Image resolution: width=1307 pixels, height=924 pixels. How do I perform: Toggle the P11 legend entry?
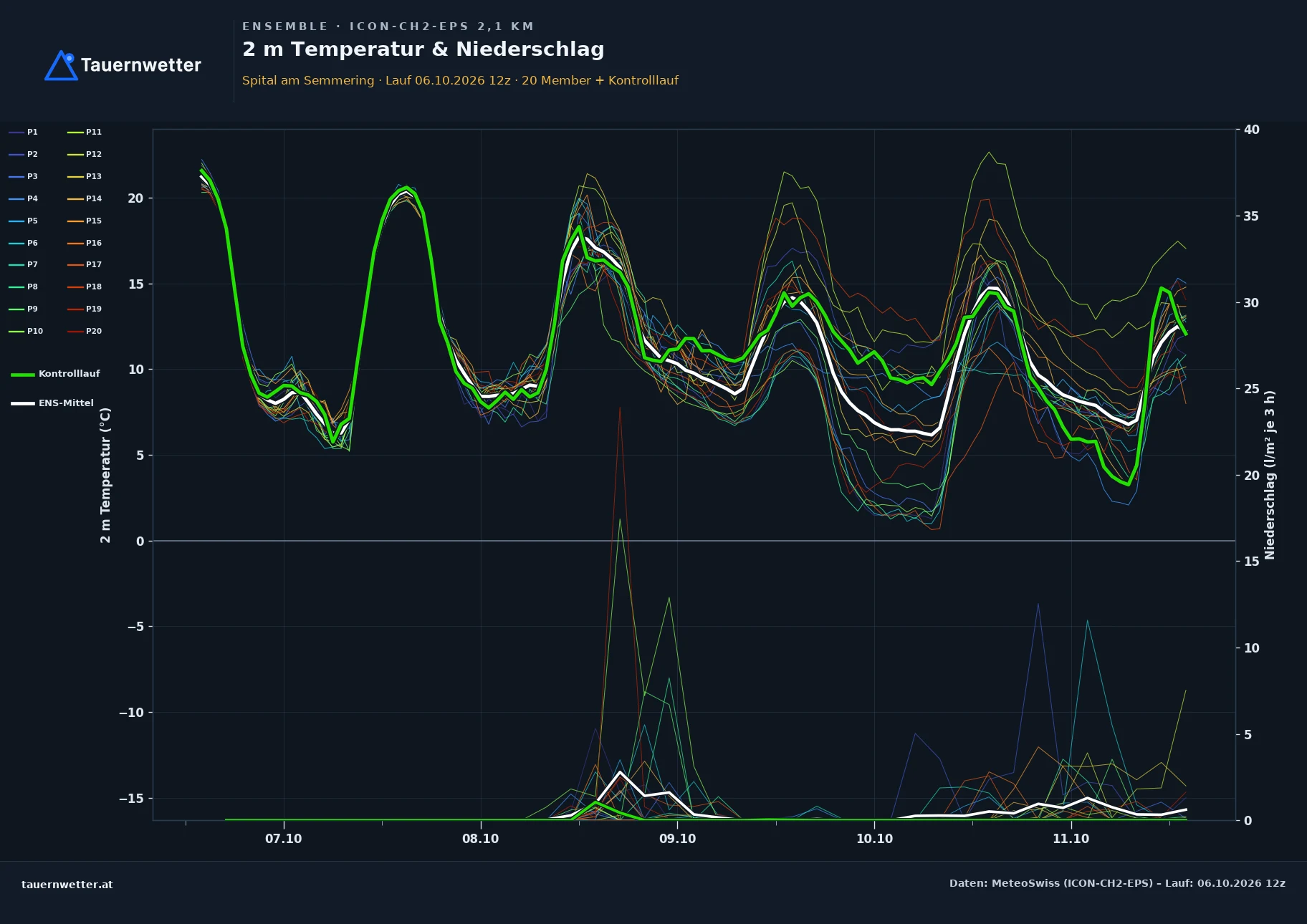click(x=85, y=132)
